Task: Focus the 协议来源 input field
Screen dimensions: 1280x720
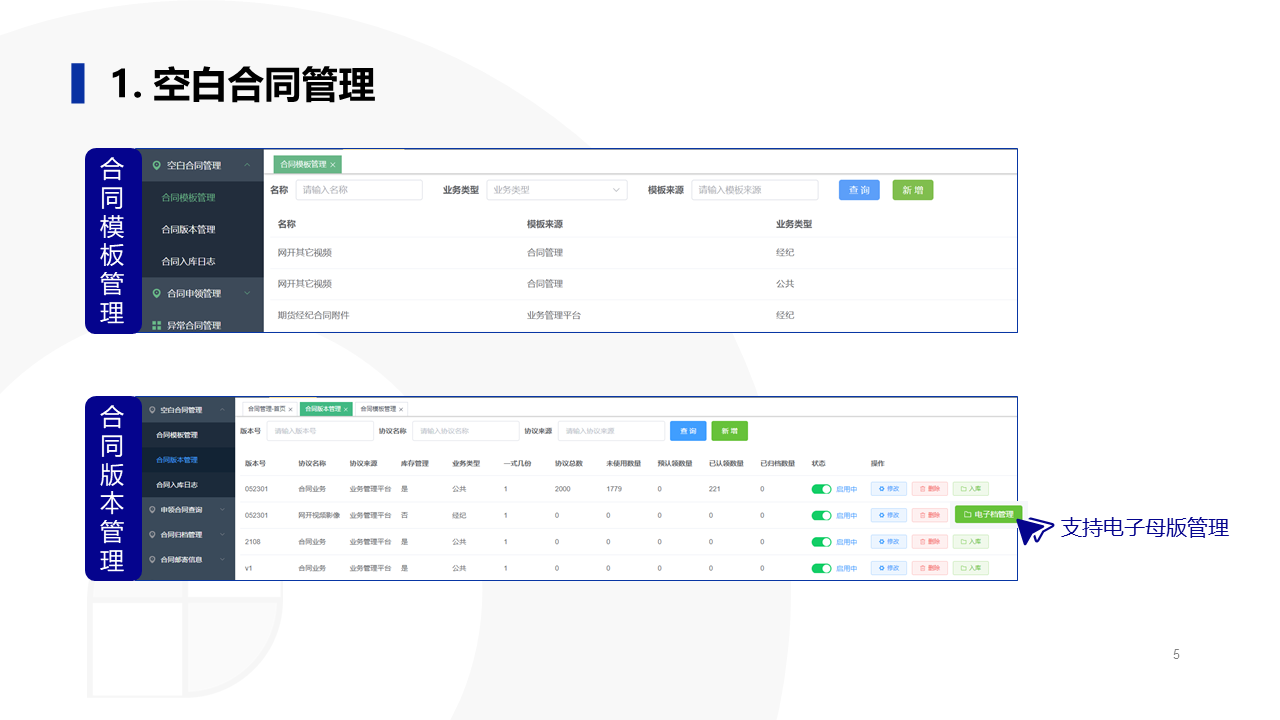Action: coord(611,431)
